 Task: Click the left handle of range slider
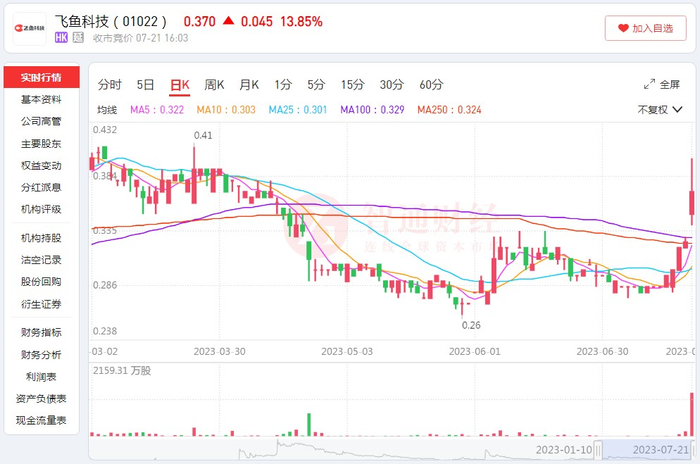tap(598, 450)
